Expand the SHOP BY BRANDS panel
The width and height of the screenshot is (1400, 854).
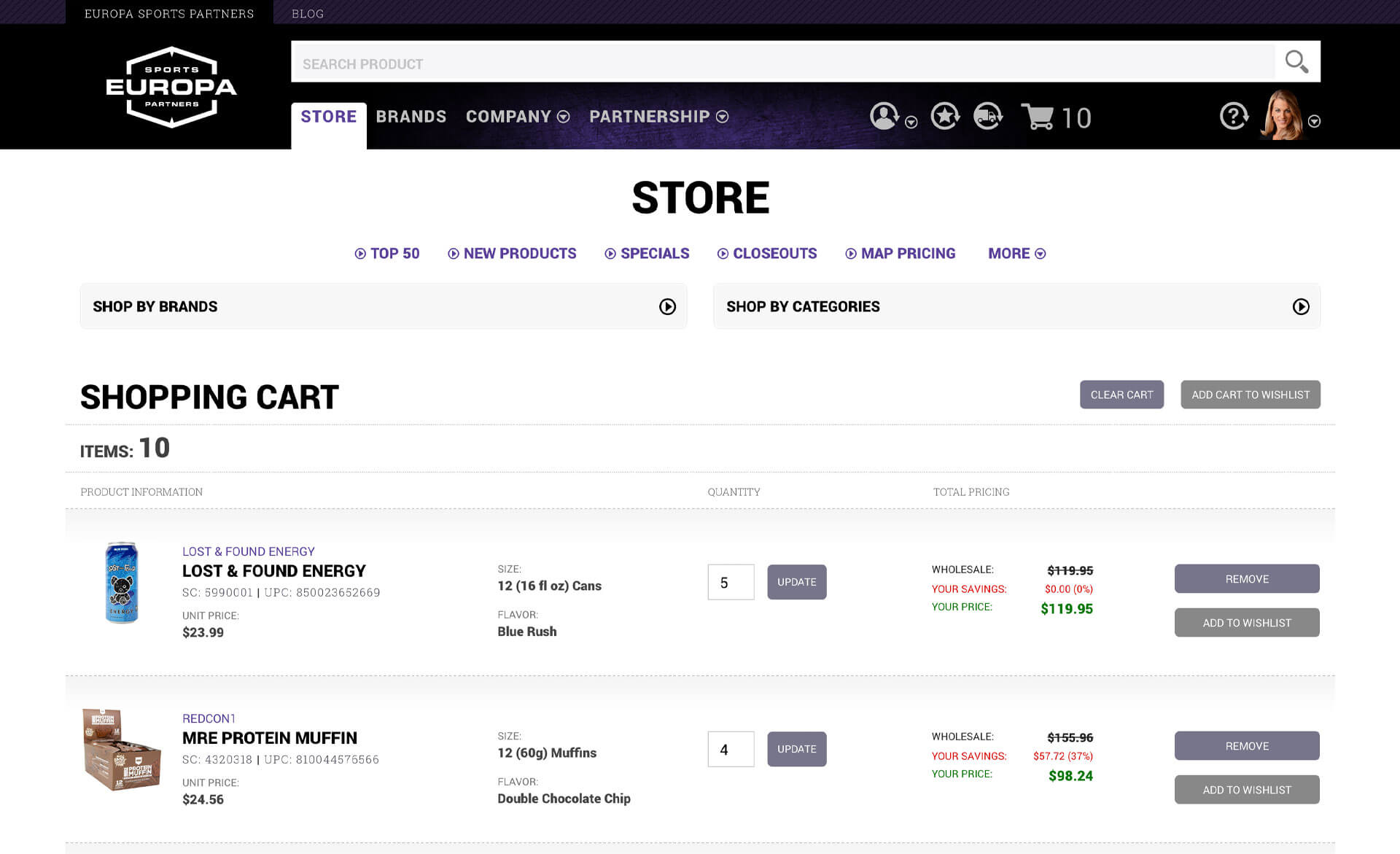tap(667, 307)
